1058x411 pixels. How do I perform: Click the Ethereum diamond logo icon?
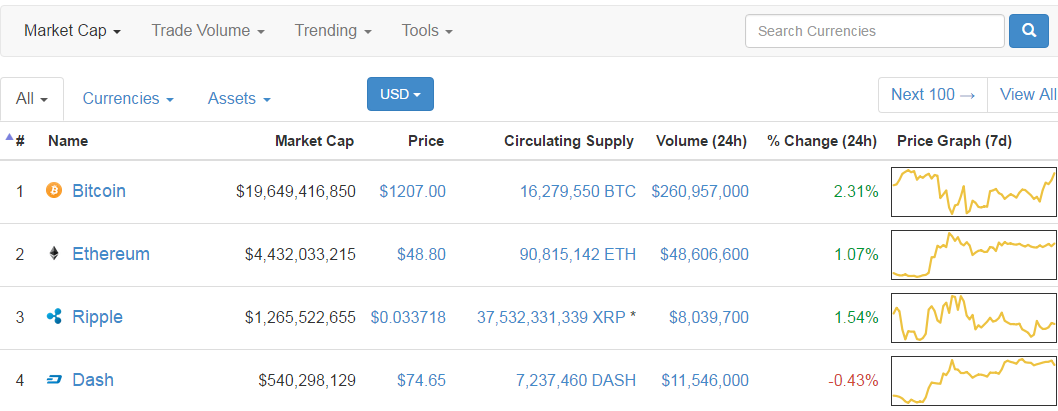pyautogui.click(x=54, y=254)
